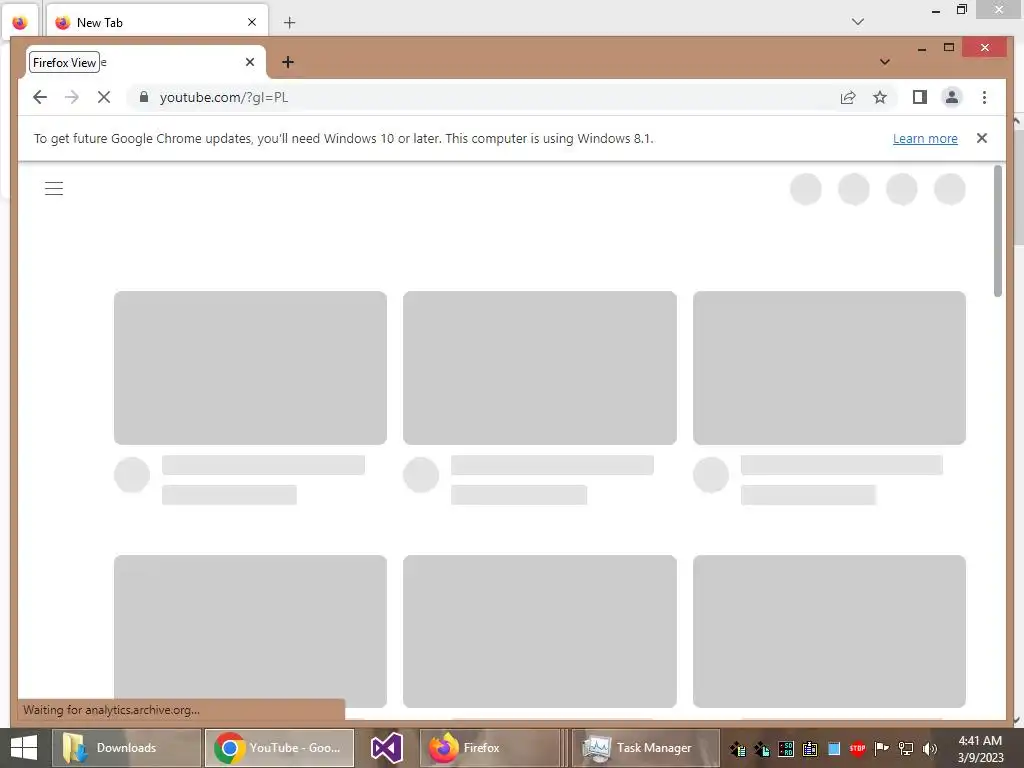Open Action Center flag tray icon
The height and width of the screenshot is (768, 1024).
tap(882, 748)
